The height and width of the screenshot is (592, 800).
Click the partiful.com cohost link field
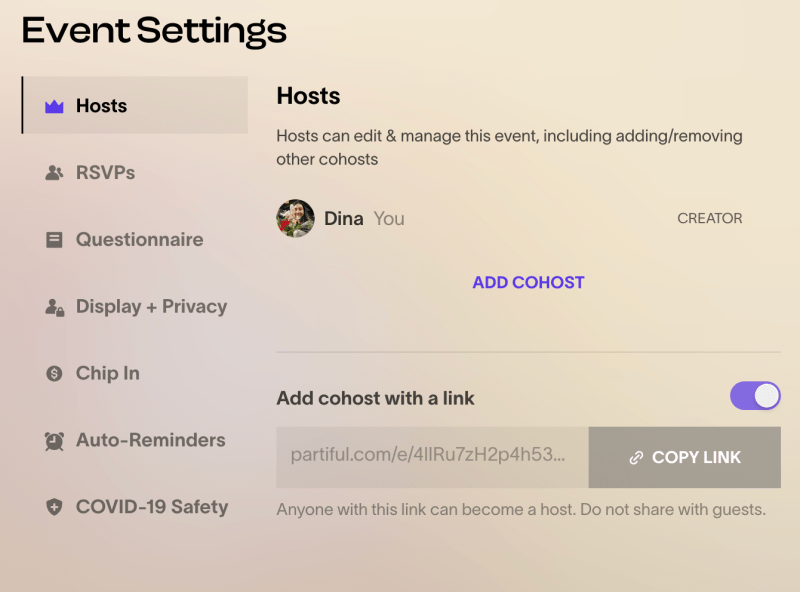(x=433, y=457)
